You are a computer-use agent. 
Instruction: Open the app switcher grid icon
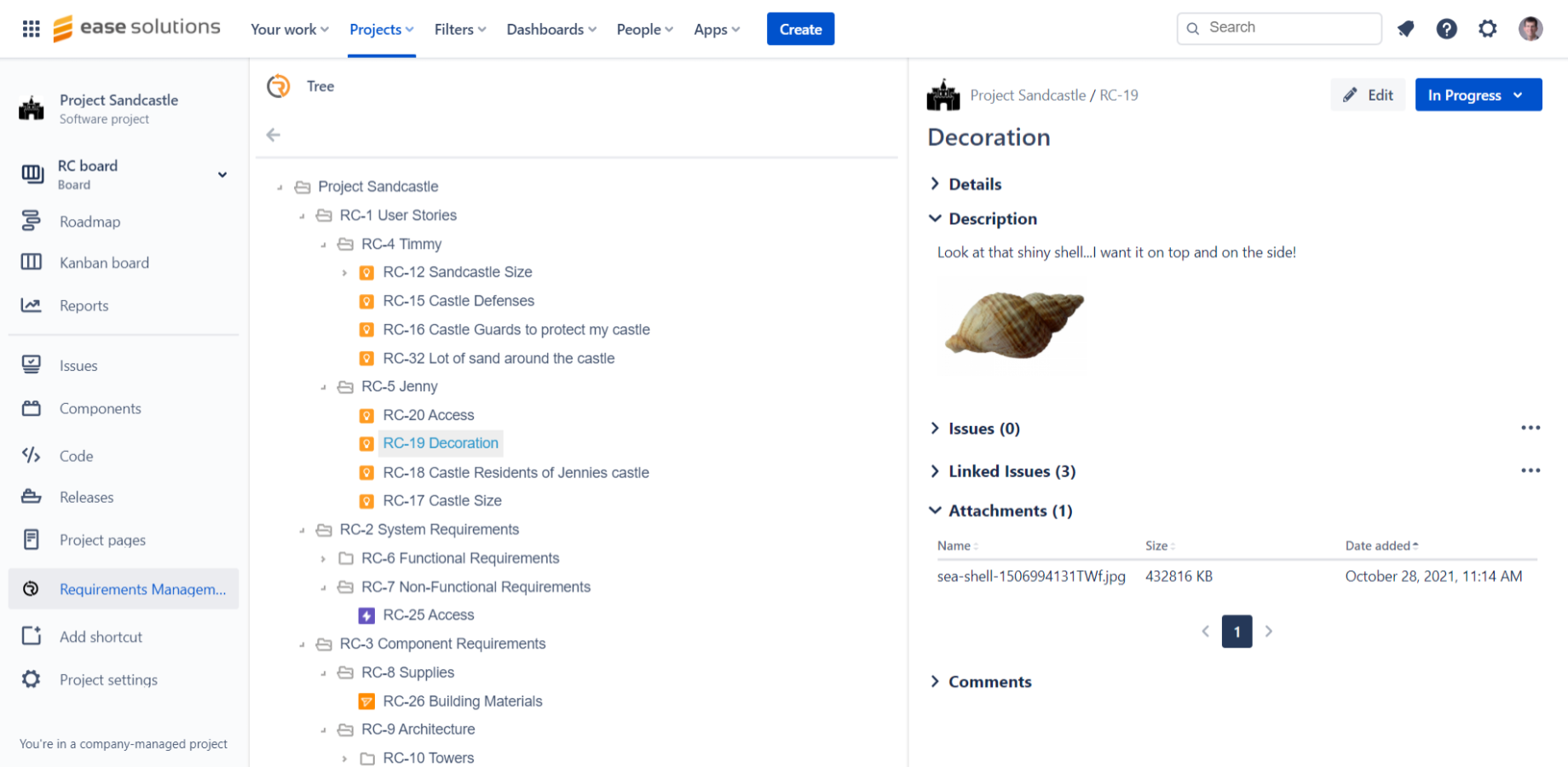pos(32,29)
